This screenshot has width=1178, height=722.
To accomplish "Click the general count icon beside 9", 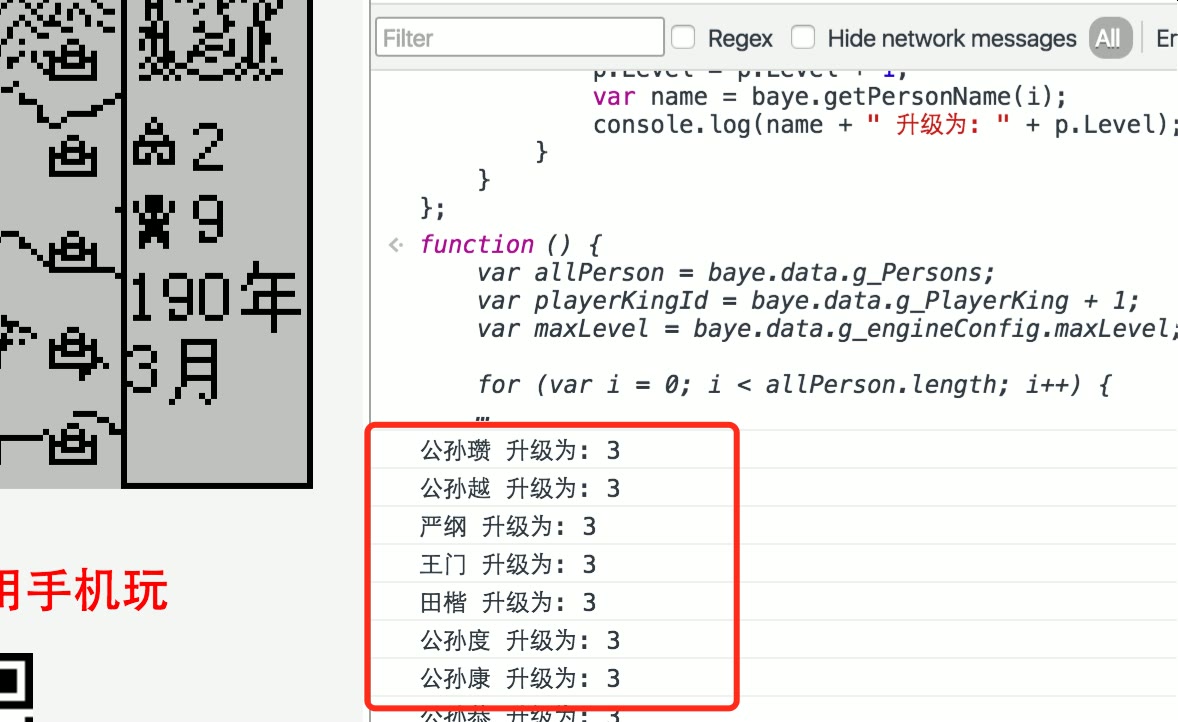I will pyautogui.click(x=154, y=220).
